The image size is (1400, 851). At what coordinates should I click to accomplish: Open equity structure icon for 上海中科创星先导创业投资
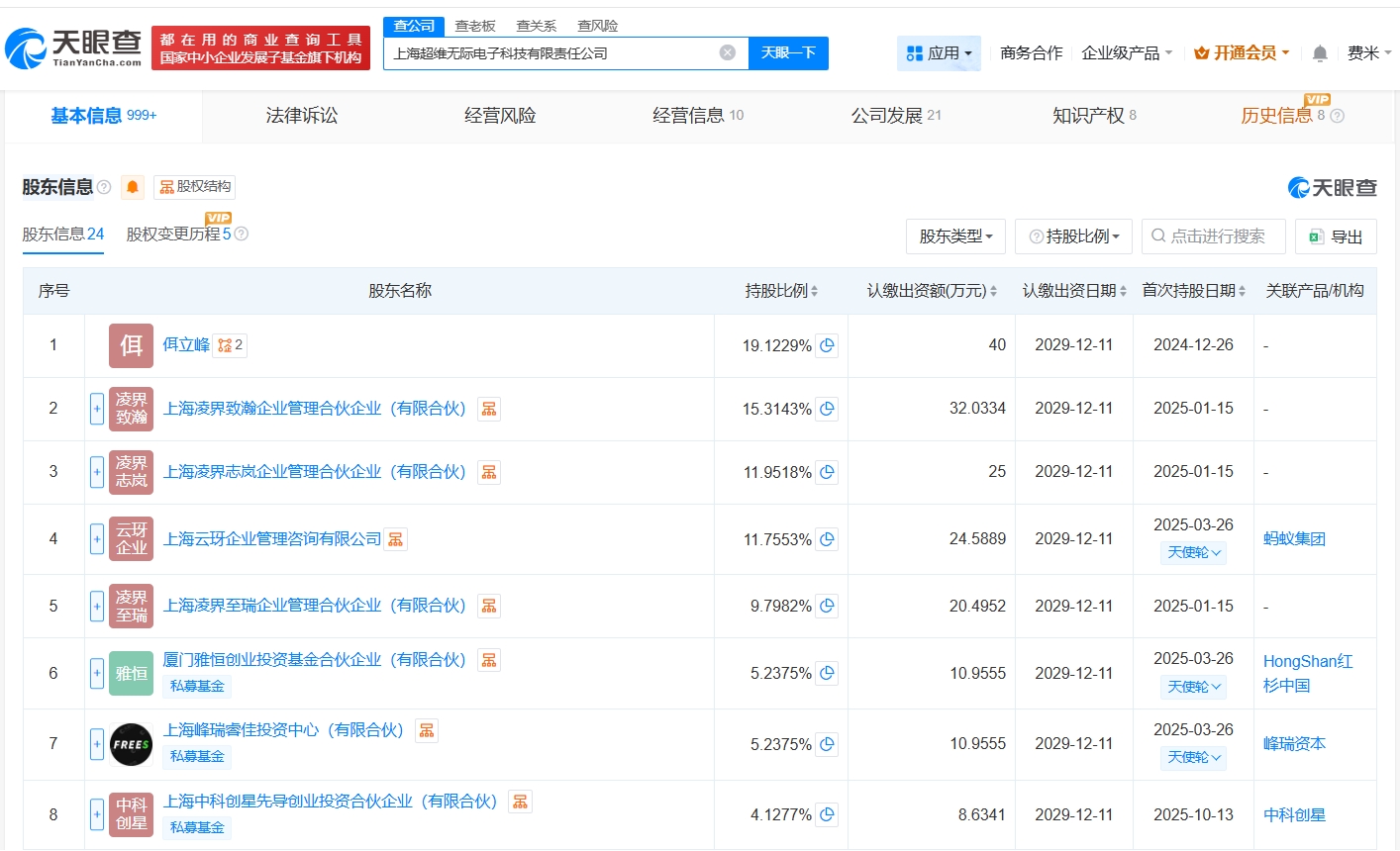520,802
